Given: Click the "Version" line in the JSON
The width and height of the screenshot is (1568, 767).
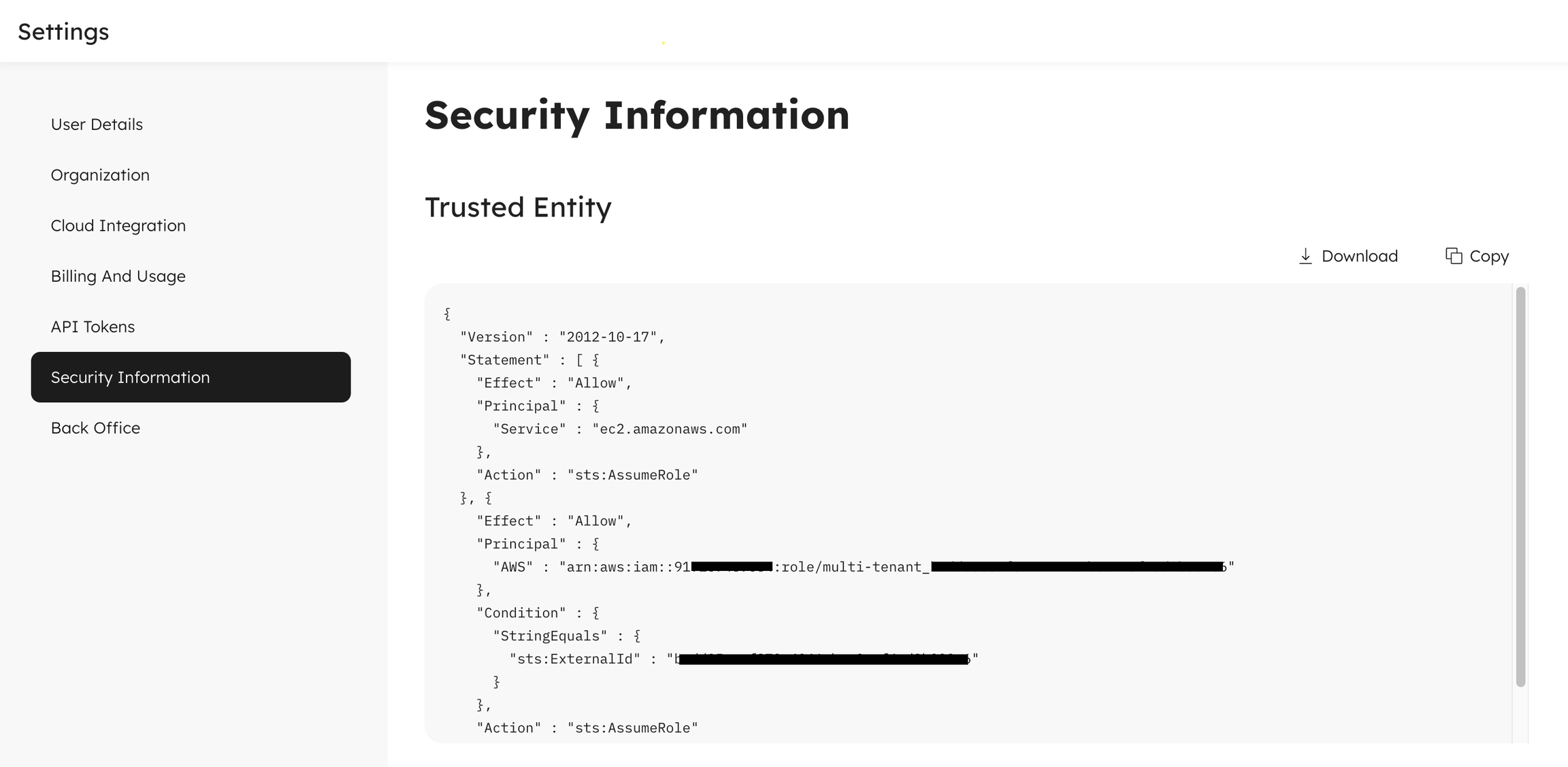Looking at the screenshot, I should (x=562, y=338).
